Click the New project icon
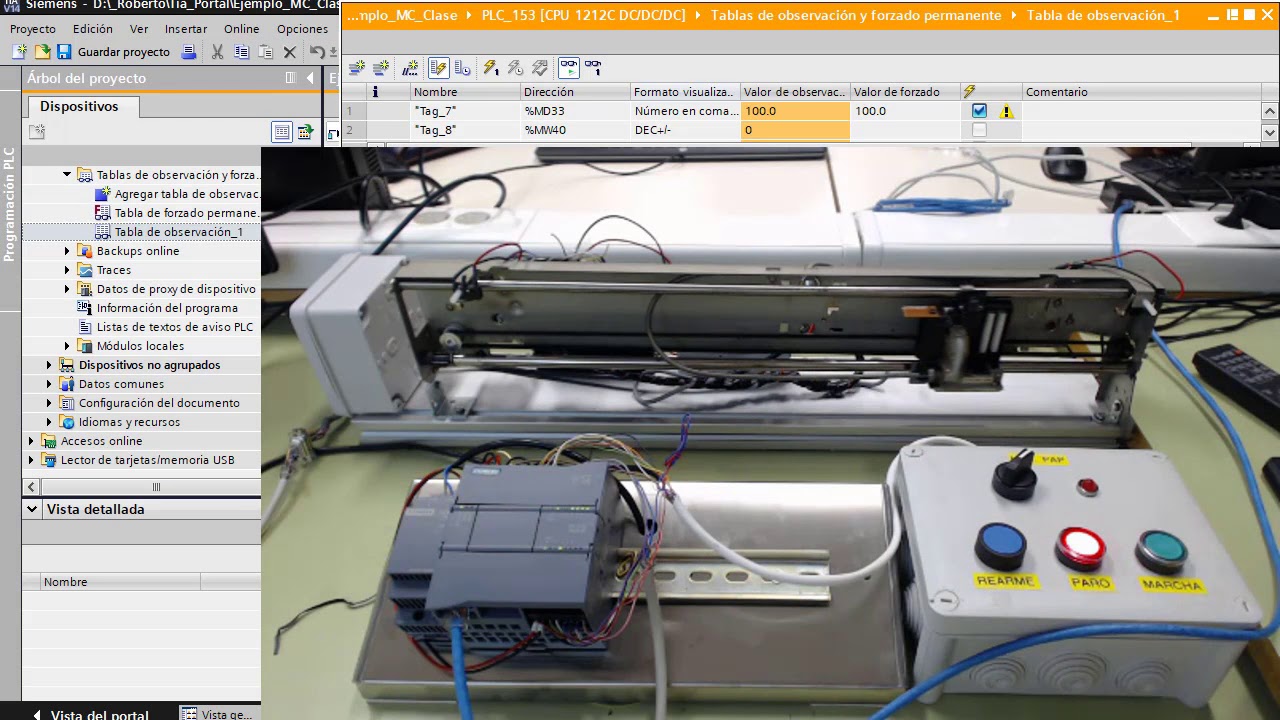The height and width of the screenshot is (720, 1280). [x=19, y=52]
